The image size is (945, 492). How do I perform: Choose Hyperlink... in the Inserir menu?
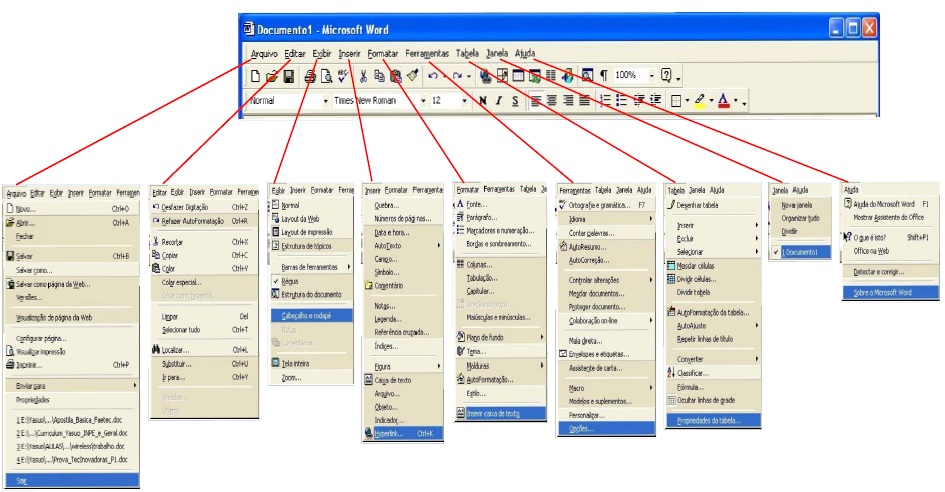coord(403,434)
